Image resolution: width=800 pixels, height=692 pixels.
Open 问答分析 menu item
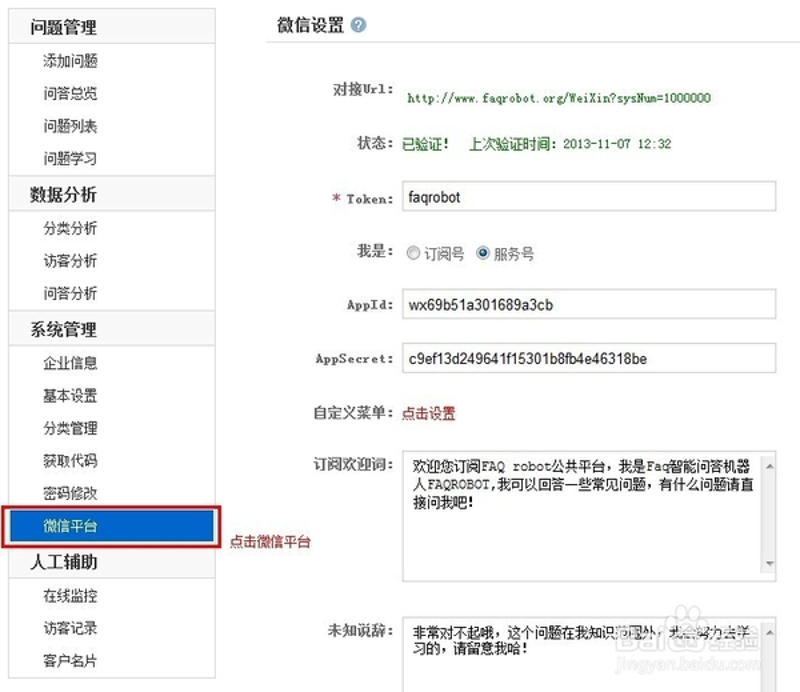coord(70,293)
